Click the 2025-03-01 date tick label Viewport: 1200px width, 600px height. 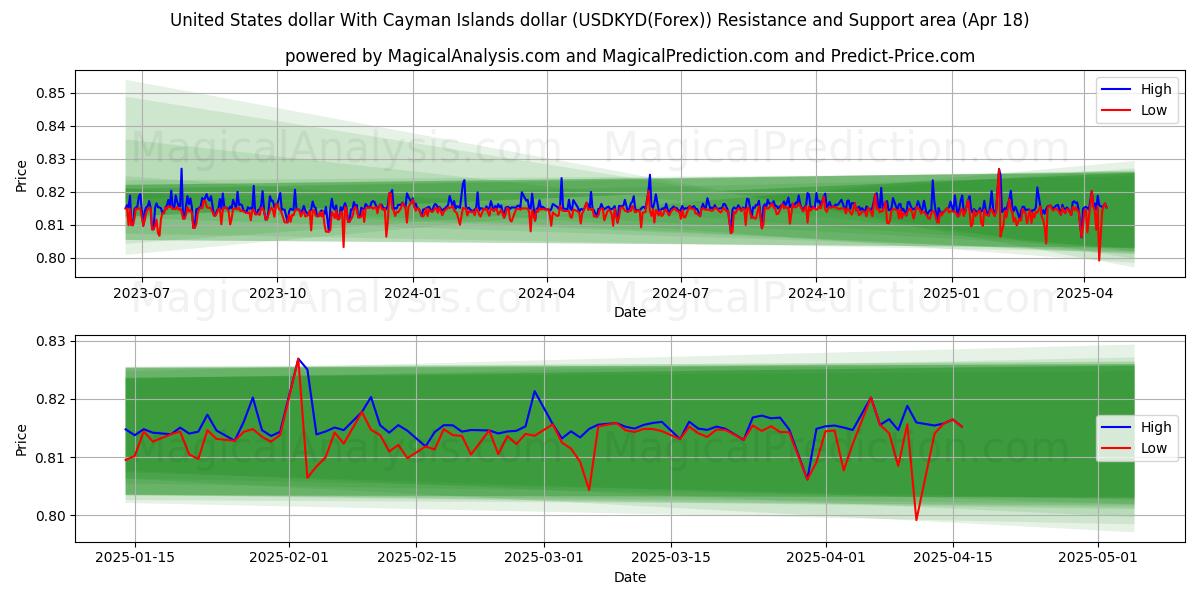pos(544,558)
